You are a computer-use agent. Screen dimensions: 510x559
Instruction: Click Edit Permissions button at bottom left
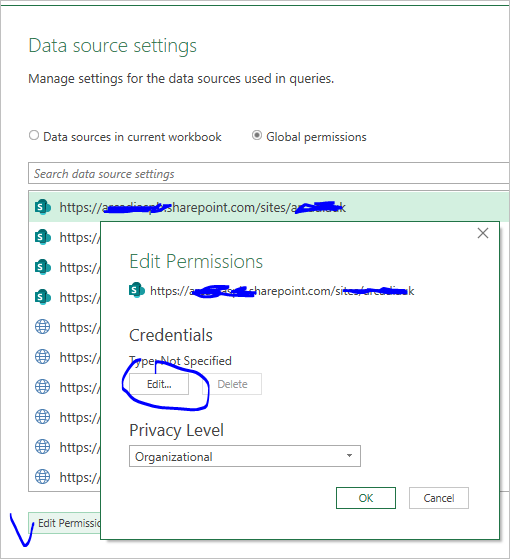65,523
